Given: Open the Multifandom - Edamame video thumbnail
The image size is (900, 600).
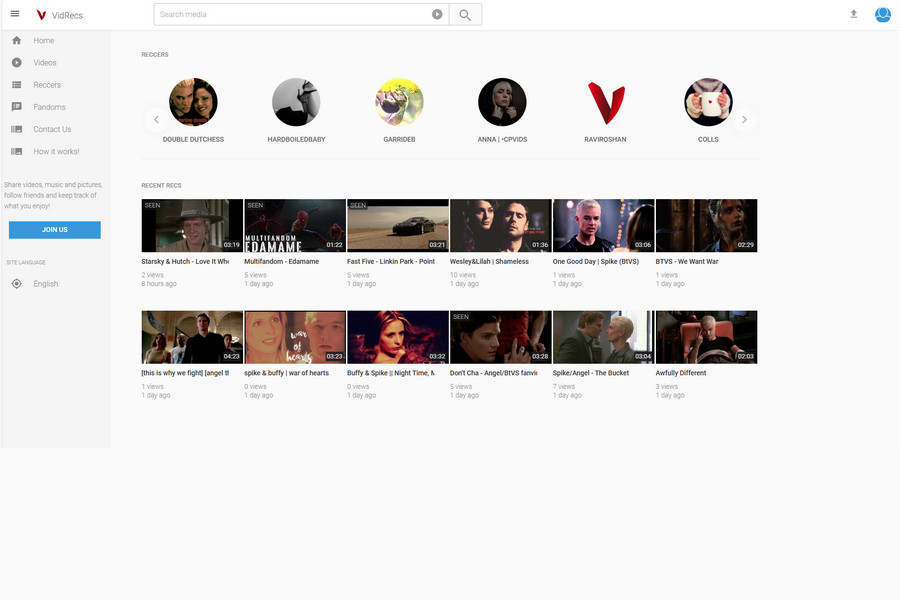Looking at the screenshot, I should click(x=295, y=225).
